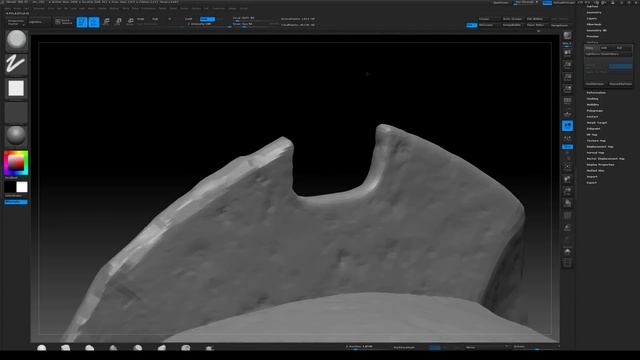Select the Move transform tool in top toolbar

[x=106, y=22]
